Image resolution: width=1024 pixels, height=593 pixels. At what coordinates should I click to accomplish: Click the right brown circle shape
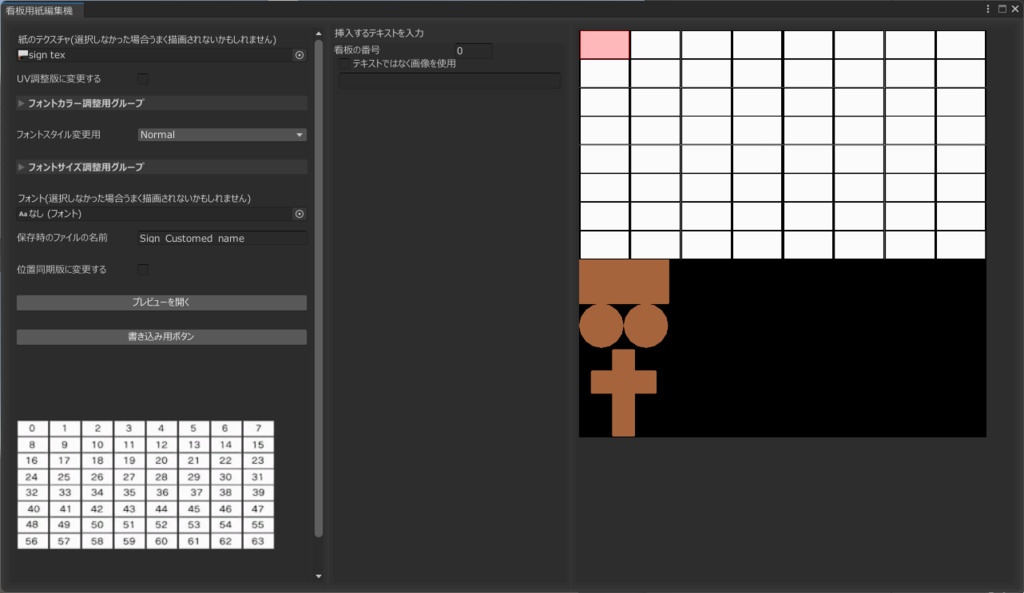point(646,325)
